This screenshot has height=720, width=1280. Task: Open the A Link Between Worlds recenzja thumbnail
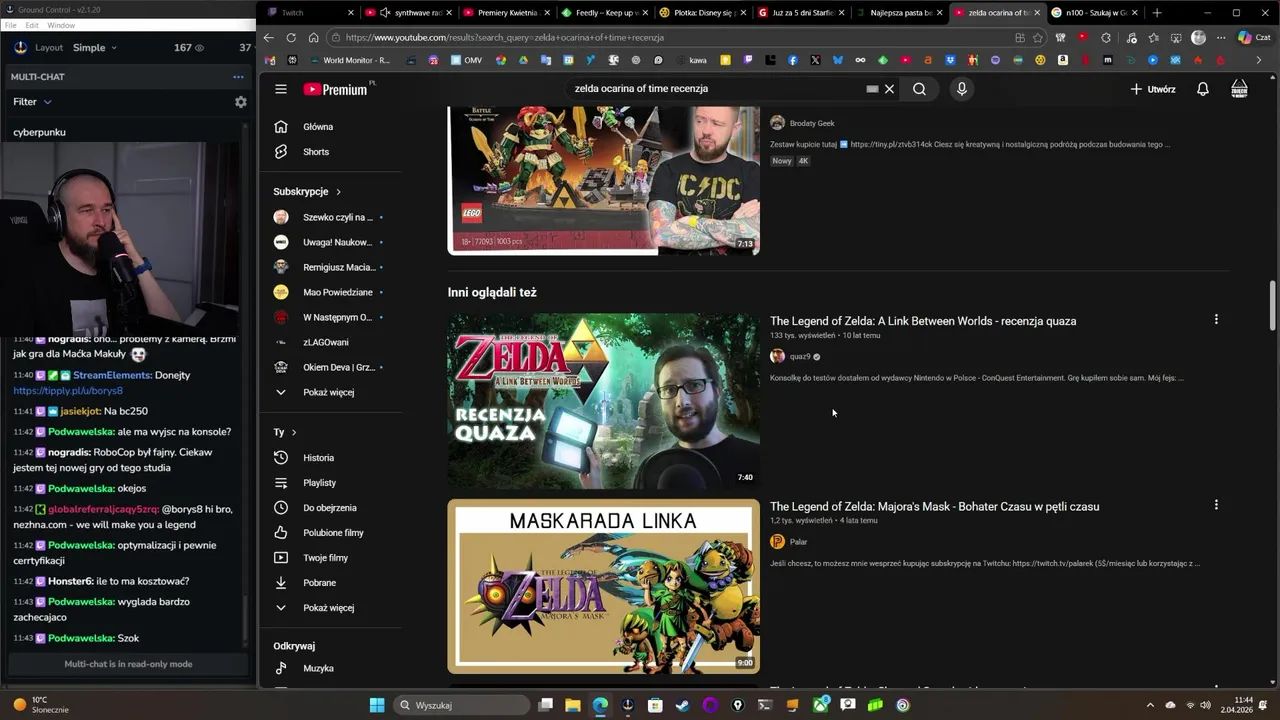[x=603, y=401]
